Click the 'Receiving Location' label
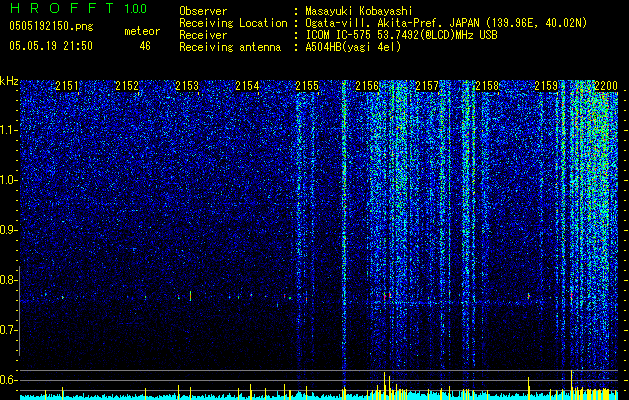Screen dimensions: 629x400 233,23
